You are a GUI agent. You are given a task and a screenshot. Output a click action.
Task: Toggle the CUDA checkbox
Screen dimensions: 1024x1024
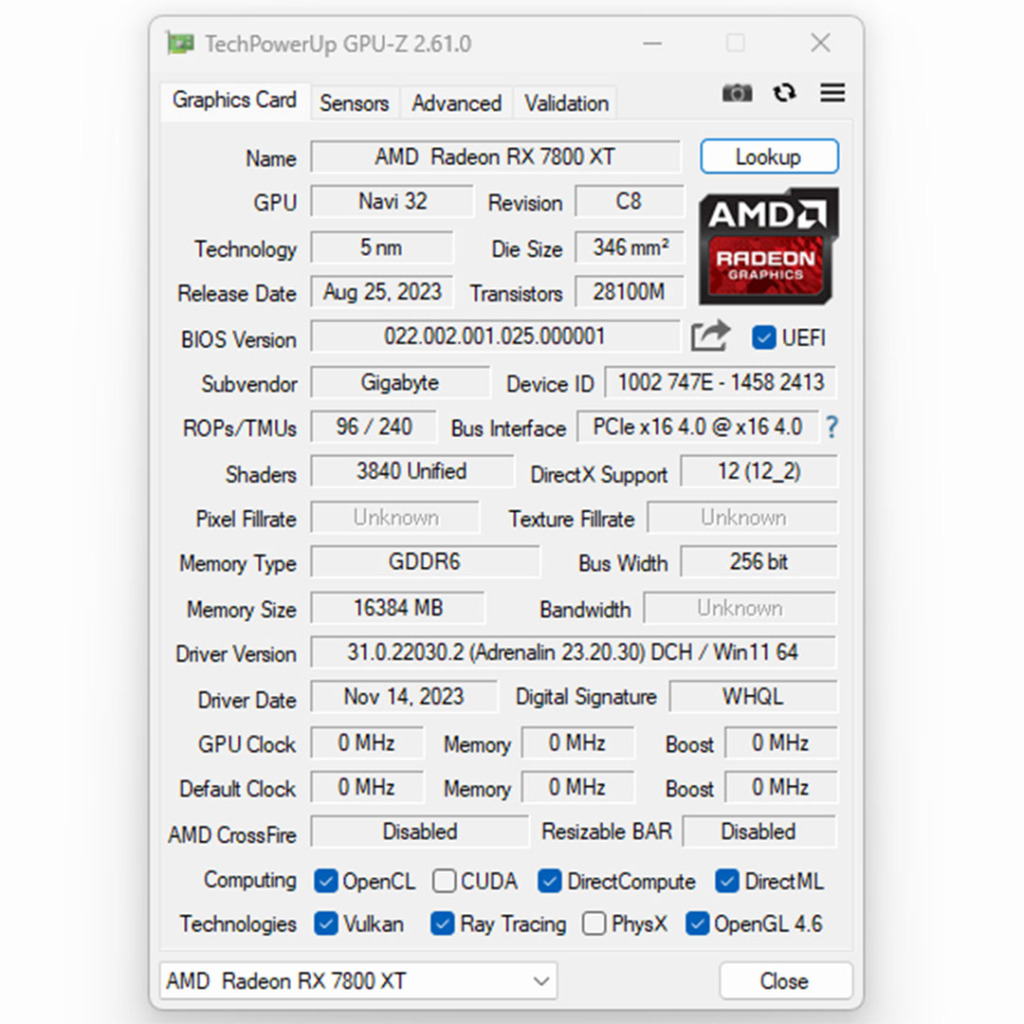(444, 881)
